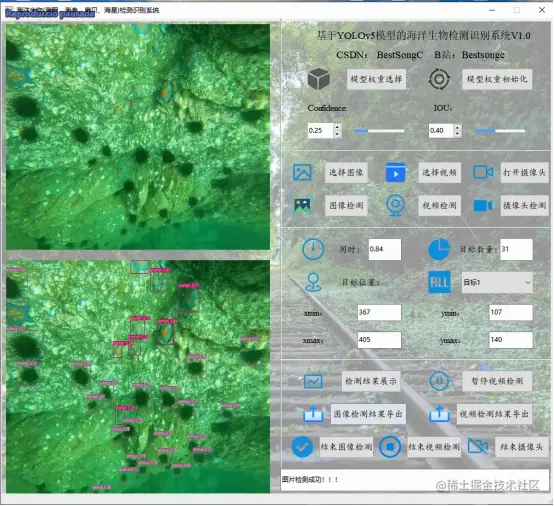Click the 暂停视频检测 button
Image resolution: width=554 pixels, height=506 pixels.
[497, 381]
